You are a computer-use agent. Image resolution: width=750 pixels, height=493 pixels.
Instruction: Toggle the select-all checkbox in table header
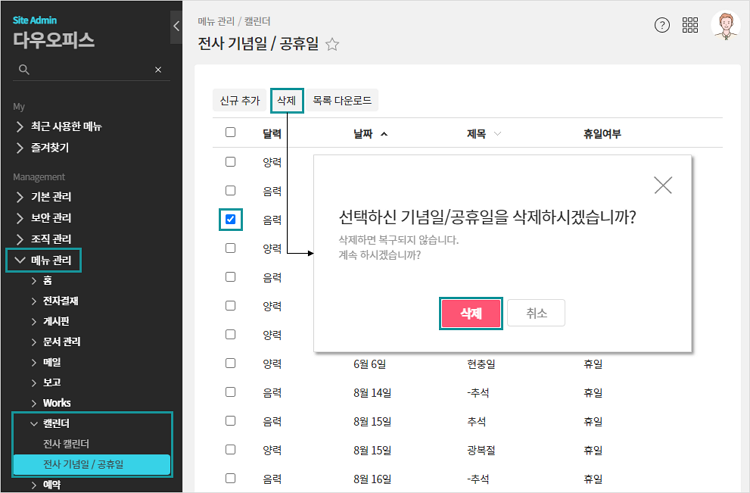point(231,132)
